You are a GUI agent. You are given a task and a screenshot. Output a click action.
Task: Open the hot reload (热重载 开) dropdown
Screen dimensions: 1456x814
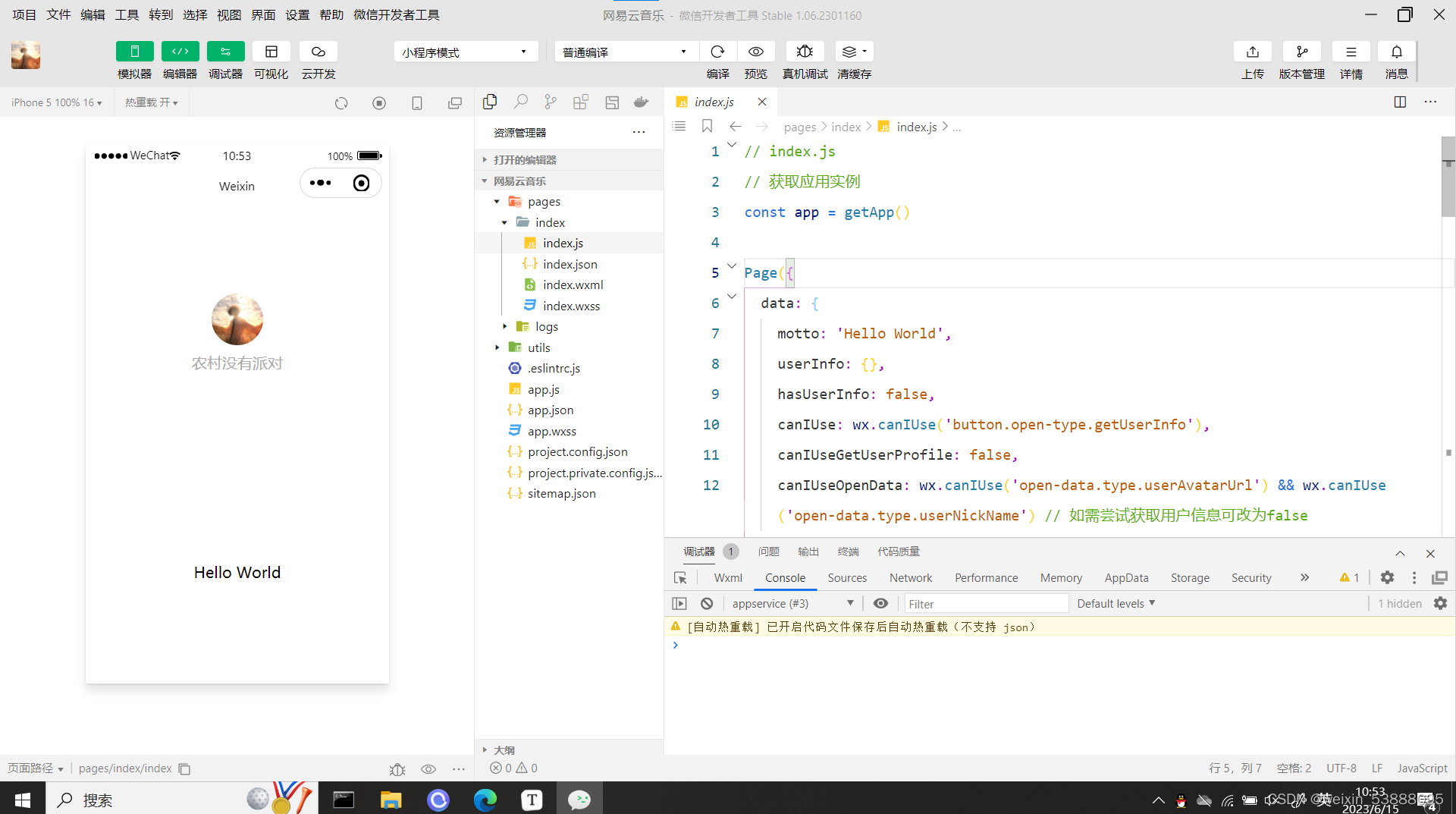(x=151, y=102)
